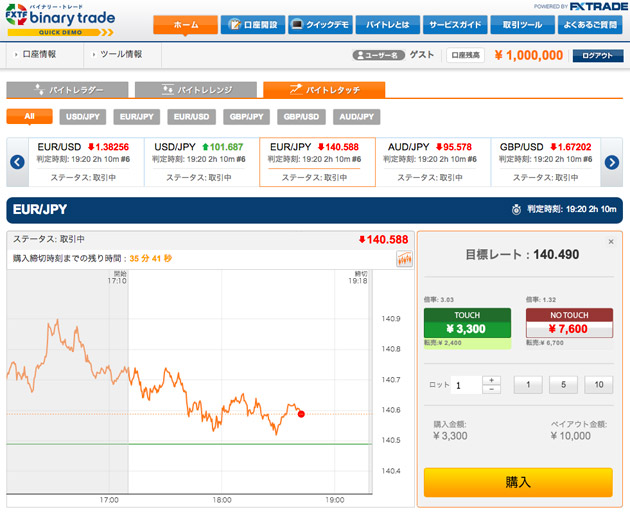
Task: Click the 購入金額 ¥3,300 value
Action: coord(450,436)
